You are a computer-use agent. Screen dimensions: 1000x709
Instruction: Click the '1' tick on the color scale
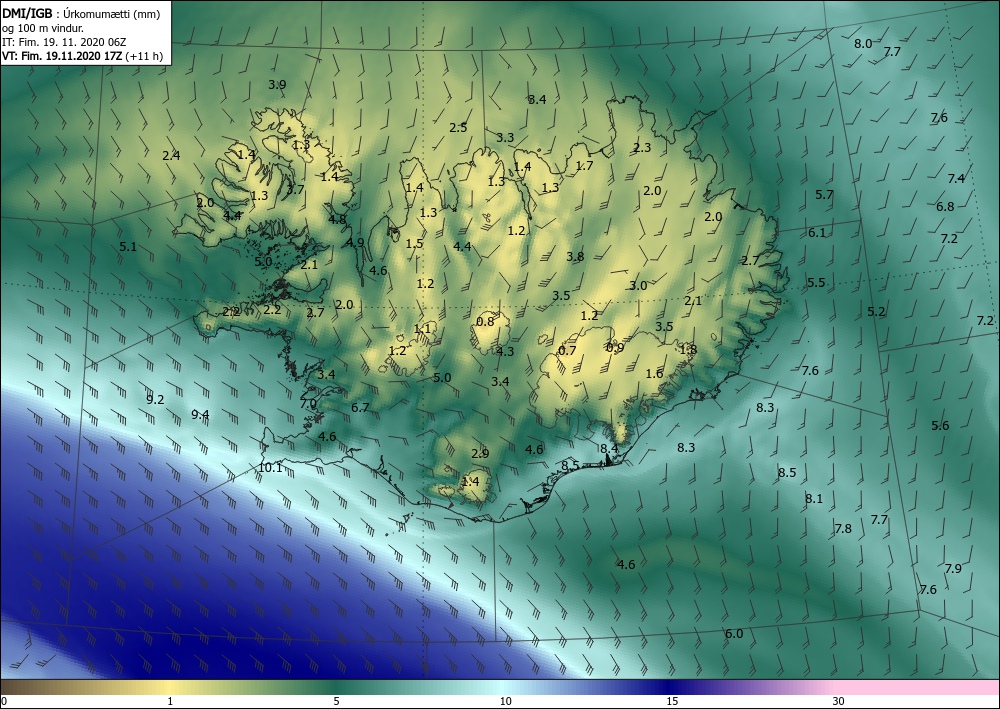click(170, 702)
